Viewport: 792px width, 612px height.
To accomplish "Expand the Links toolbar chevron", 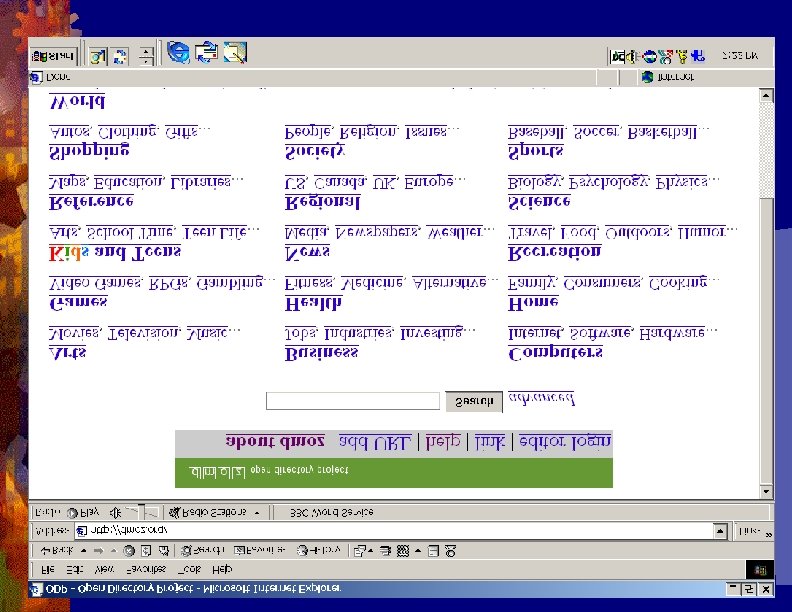I will [x=769, y=533].
